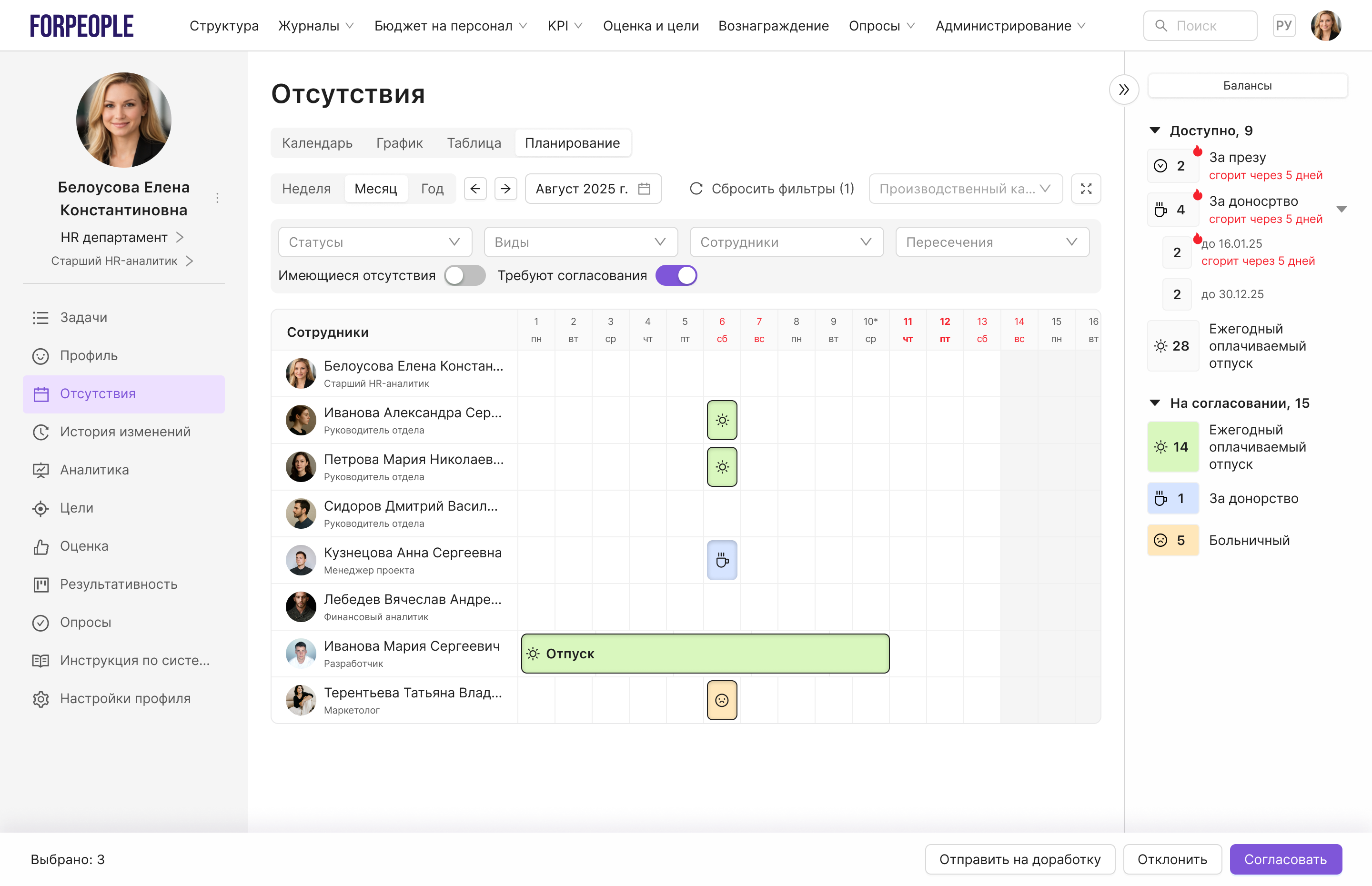Go to next month arrow
1372x886 pixels.
coord(505,189)
